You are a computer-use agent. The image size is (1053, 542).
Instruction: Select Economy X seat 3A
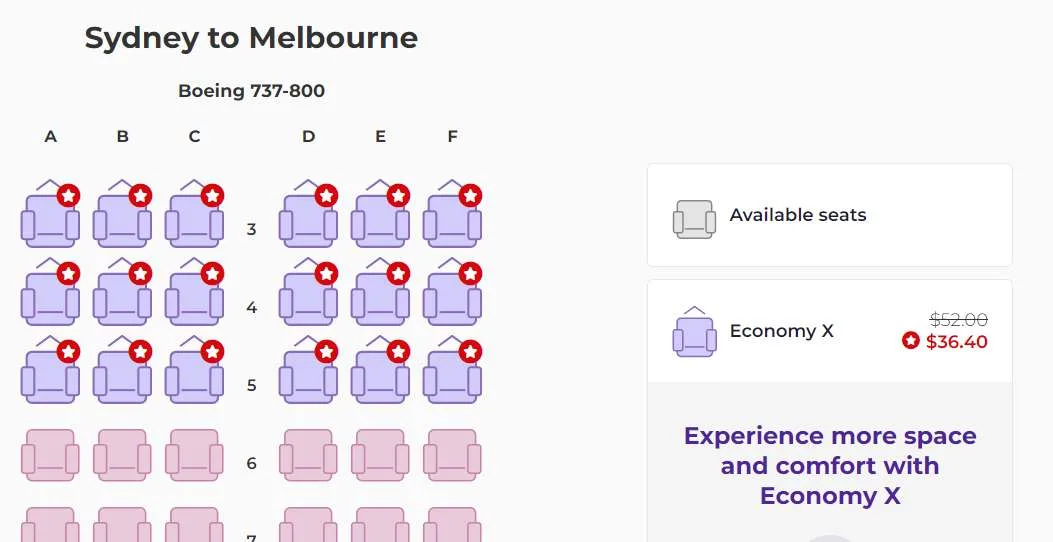tap(50, 222)
